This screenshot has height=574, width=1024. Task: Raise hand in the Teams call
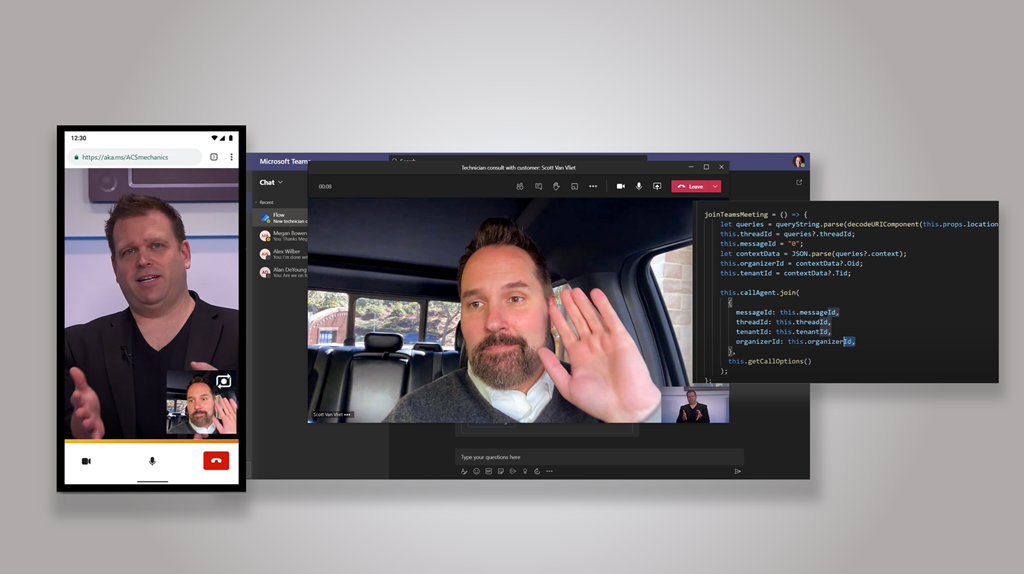556,186
